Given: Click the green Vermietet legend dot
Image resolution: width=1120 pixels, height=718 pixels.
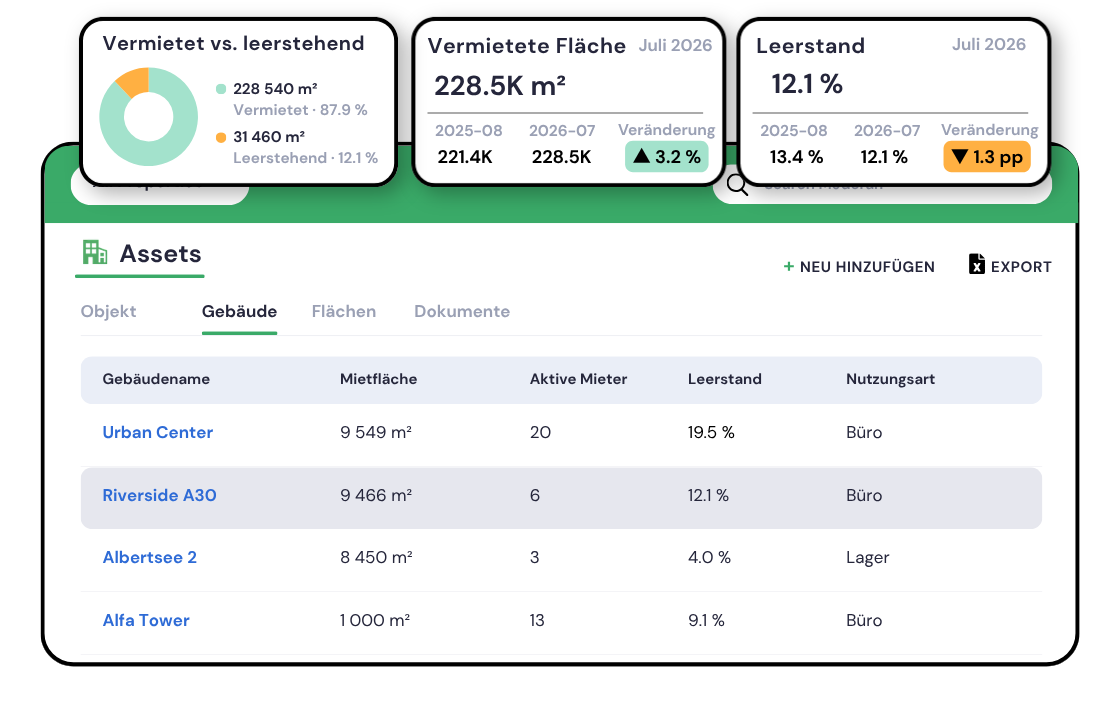Looking at the screenshot, I should pyautogui.click(x=221, y=89).
